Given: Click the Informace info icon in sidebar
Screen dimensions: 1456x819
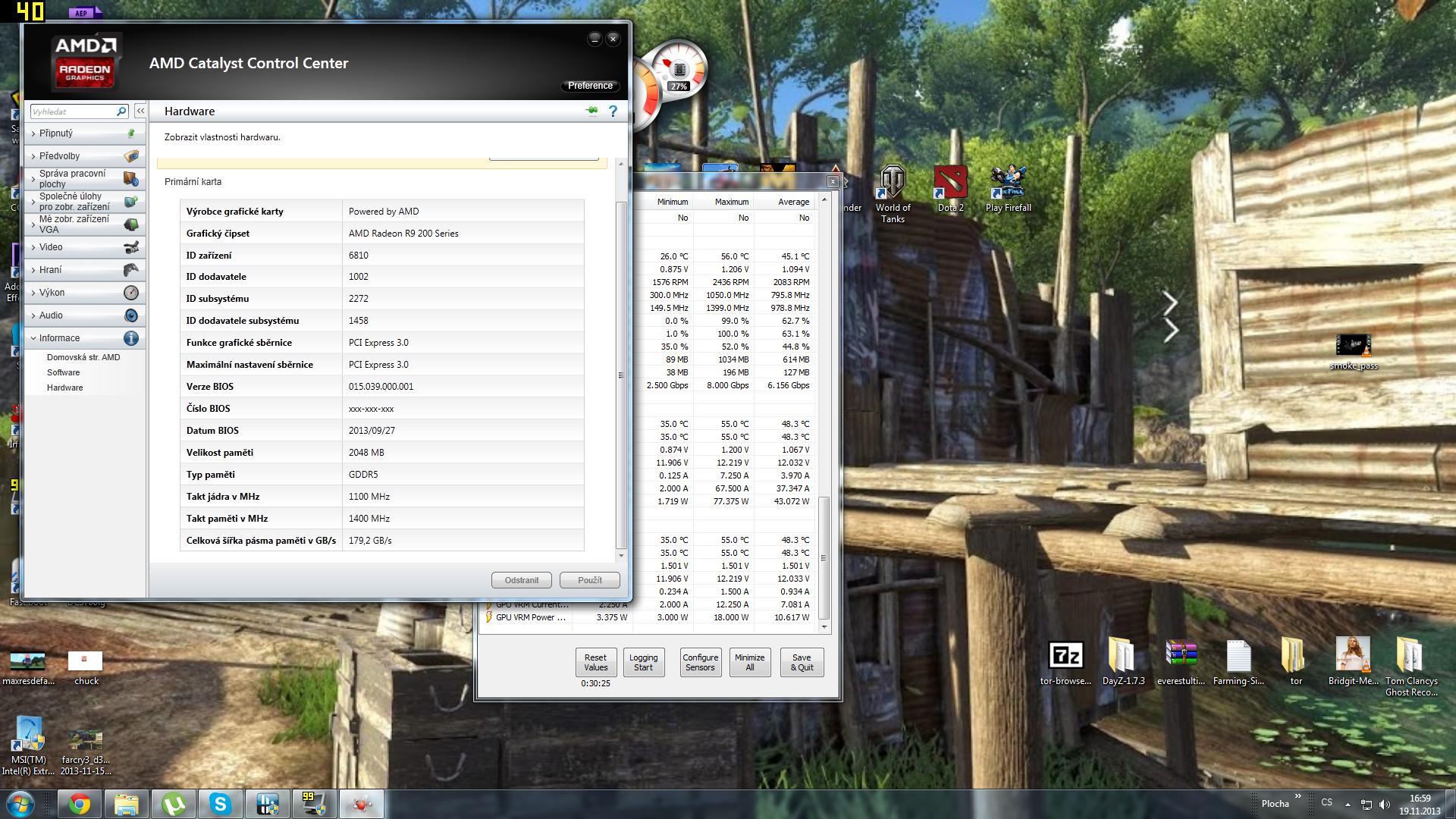Looking at the screenshot, I should pos(131,338).
